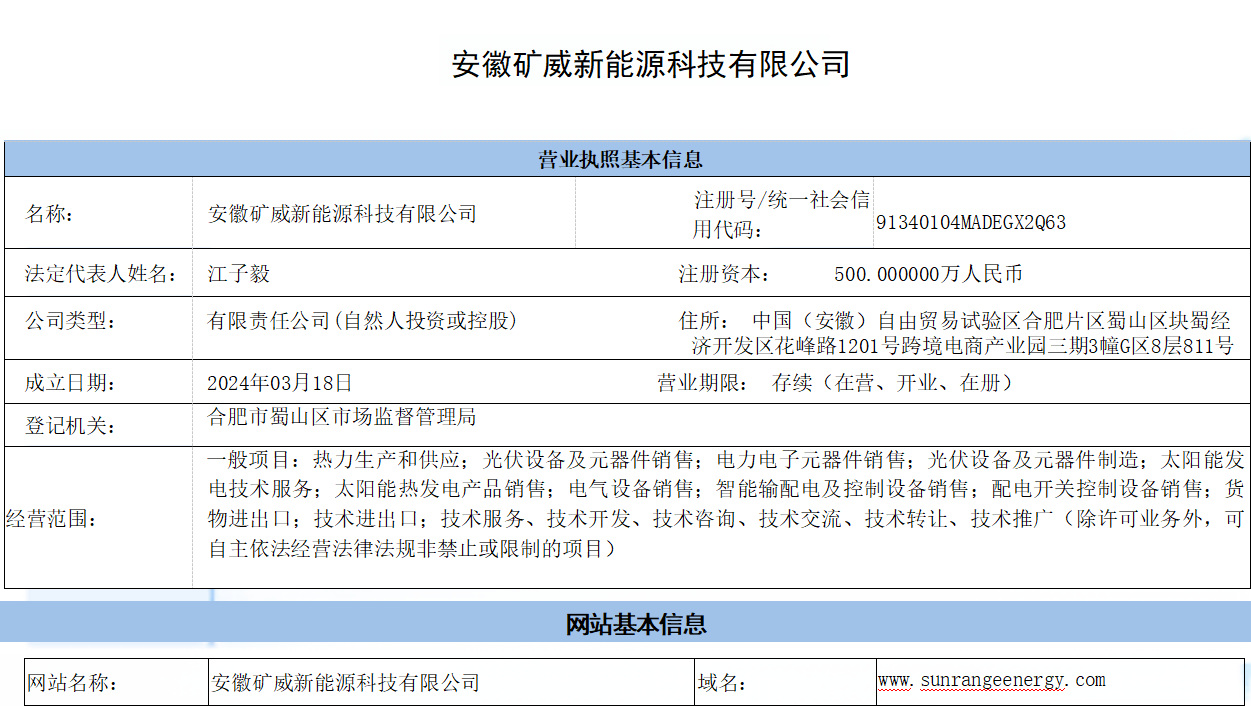1251x706 pixels.
Task: Click the 营业期限： label
Action: click(x=702, y=383)
